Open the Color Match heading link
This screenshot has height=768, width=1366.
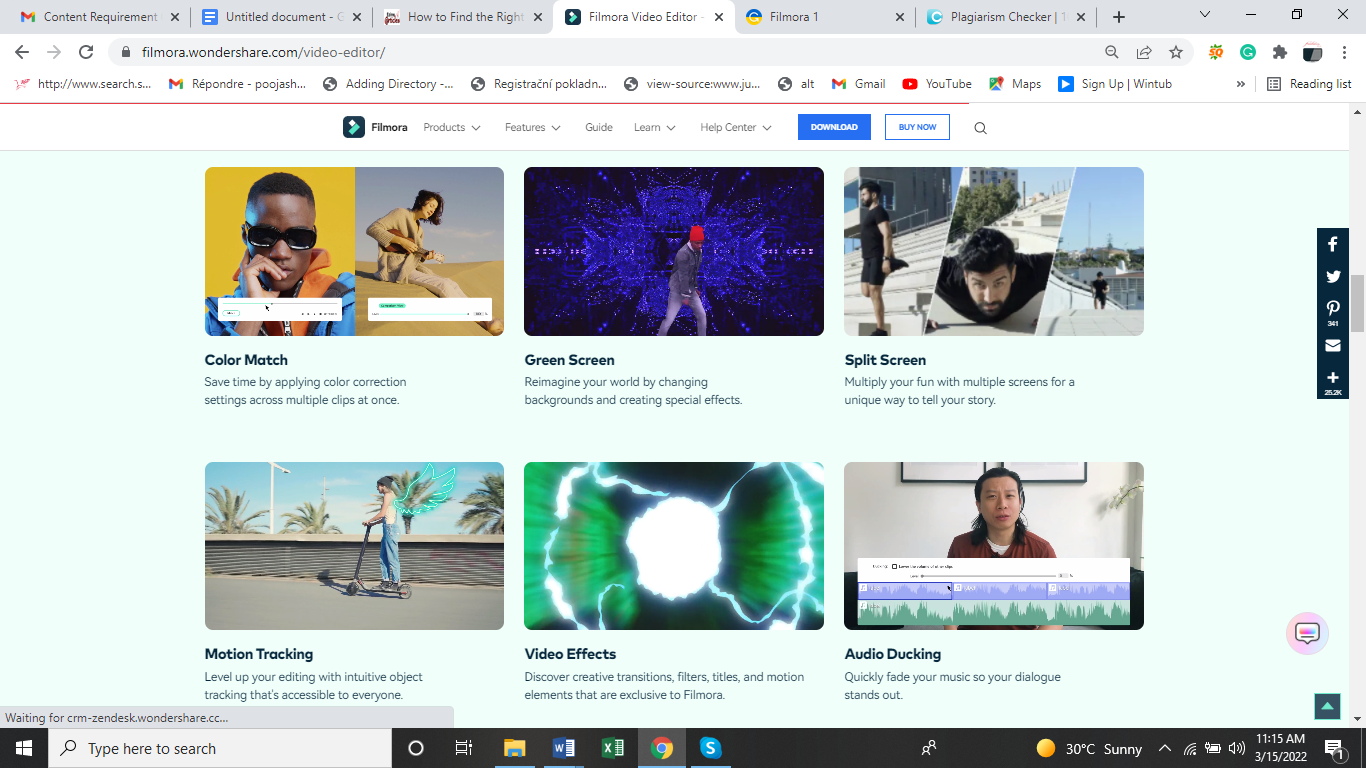[246, 360]
